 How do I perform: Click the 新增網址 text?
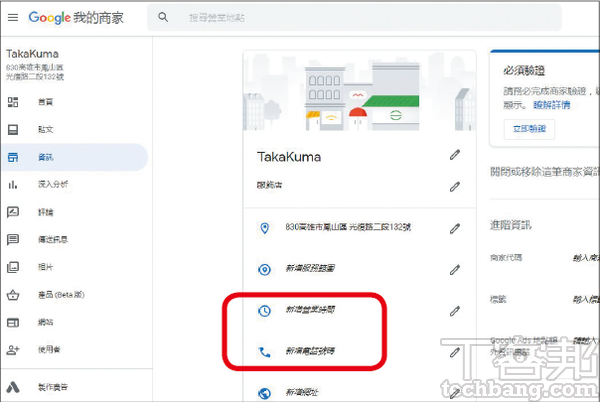[302, 392]
